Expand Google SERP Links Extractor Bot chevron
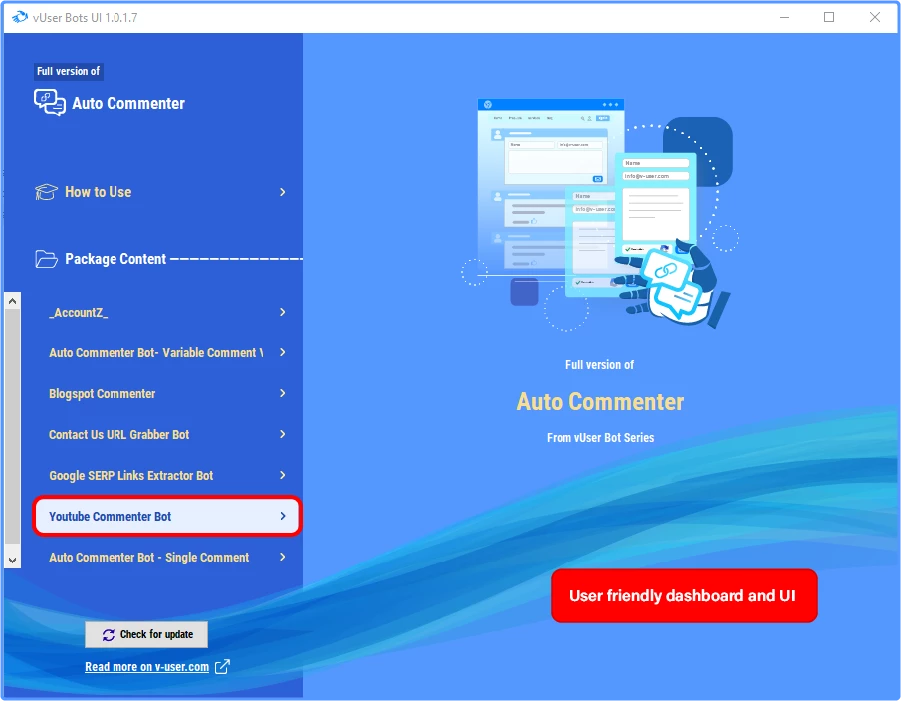 [x=283, y=475]
